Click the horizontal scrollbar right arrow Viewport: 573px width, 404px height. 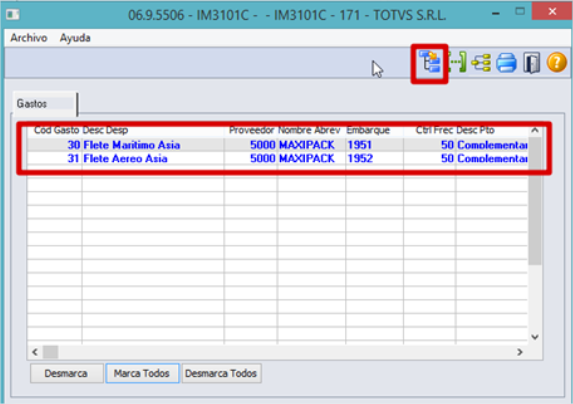[x=520, y=352]
